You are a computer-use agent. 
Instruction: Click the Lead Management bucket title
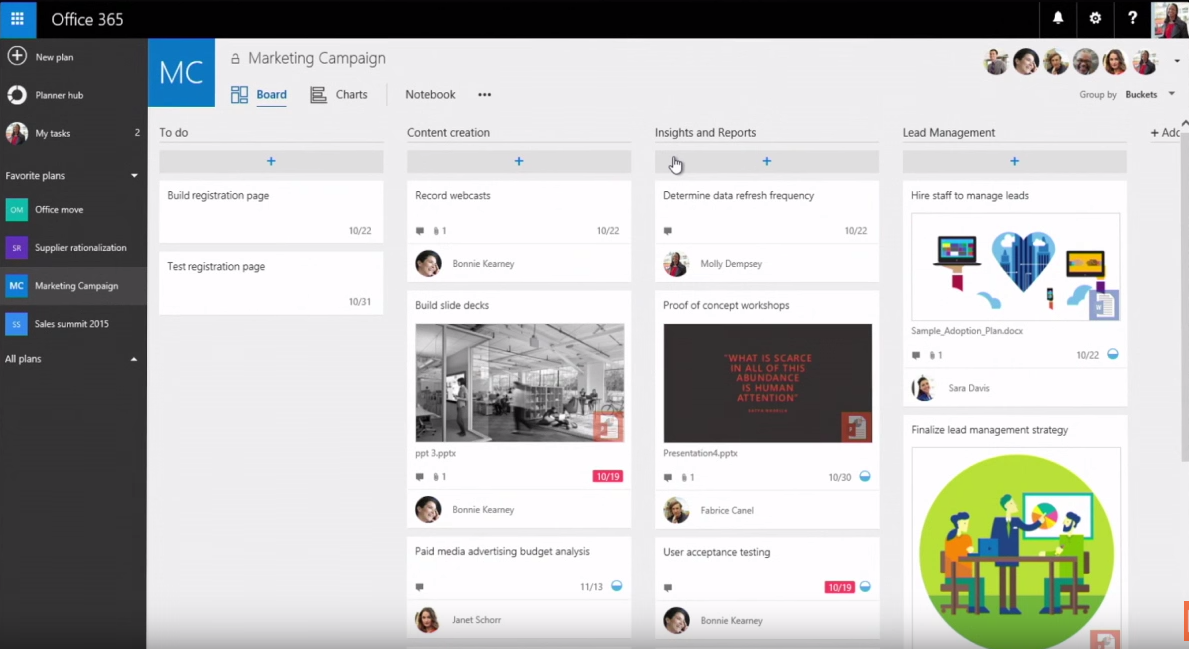click(949, 133)
